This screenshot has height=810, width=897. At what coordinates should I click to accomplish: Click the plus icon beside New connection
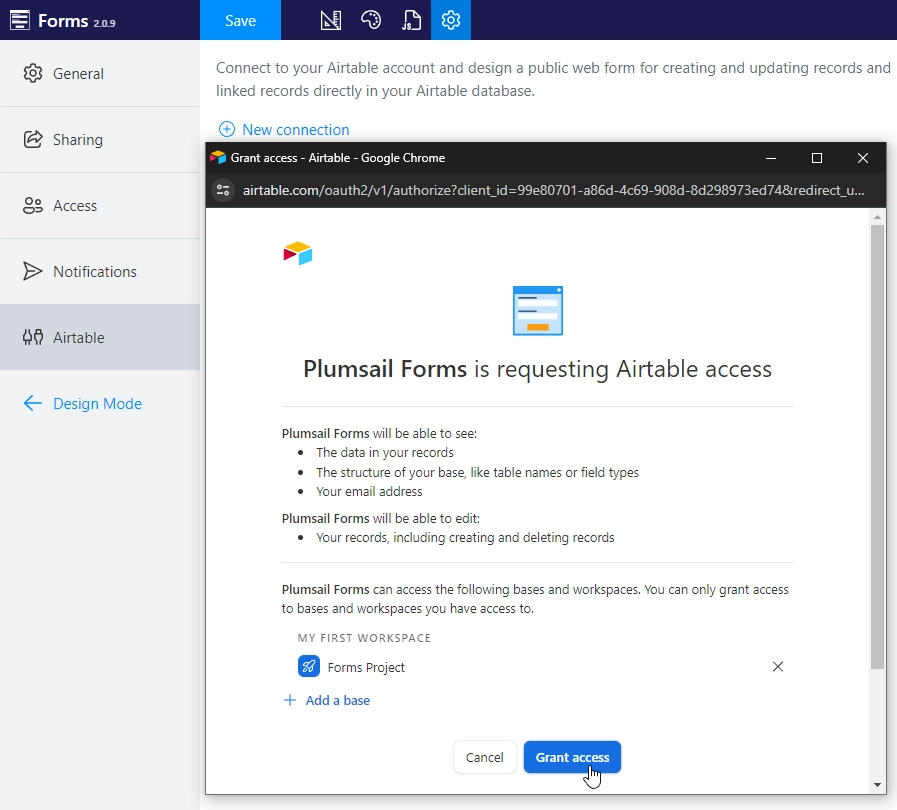(227, 129)
